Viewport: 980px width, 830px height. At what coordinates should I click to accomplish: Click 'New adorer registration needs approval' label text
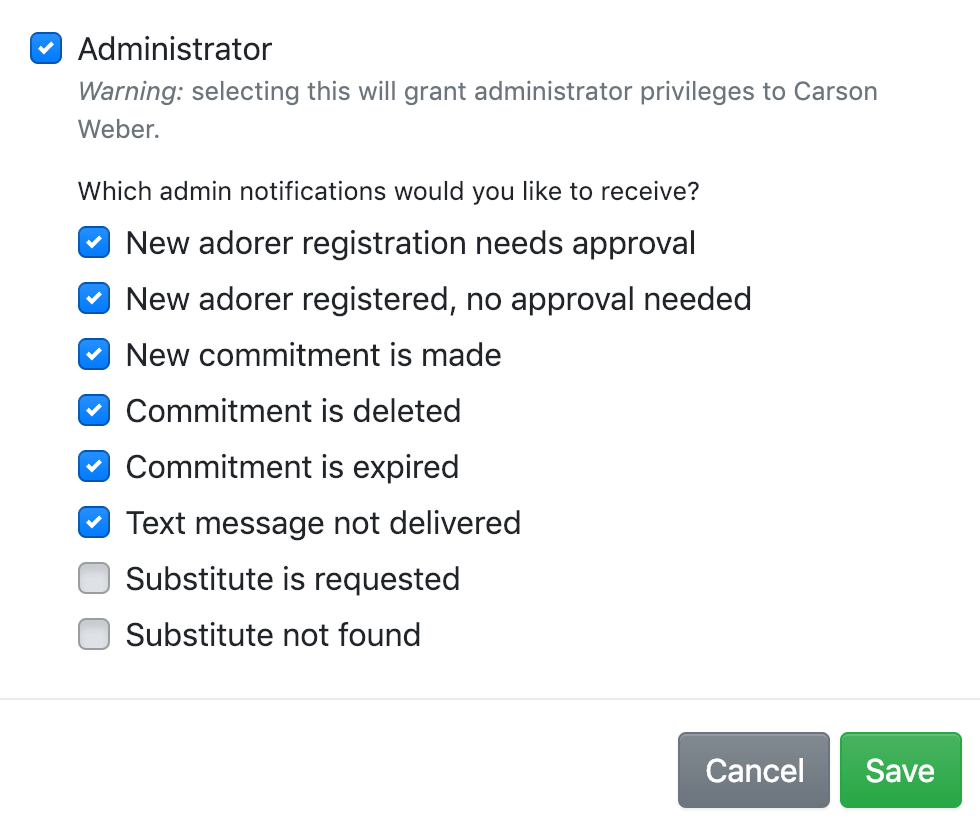[x=410, y=243]
